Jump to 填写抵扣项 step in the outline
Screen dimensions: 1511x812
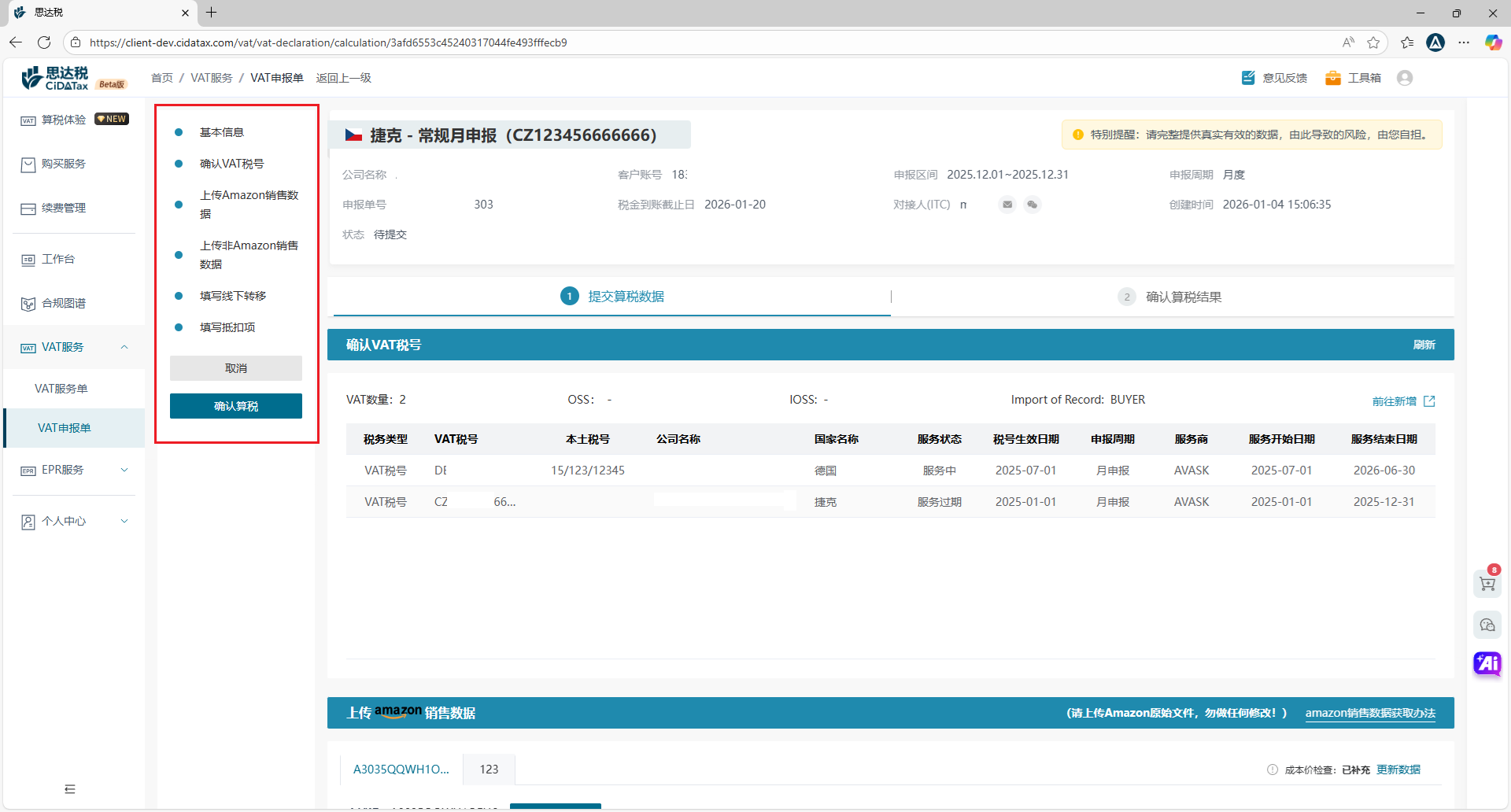(227, 327)
